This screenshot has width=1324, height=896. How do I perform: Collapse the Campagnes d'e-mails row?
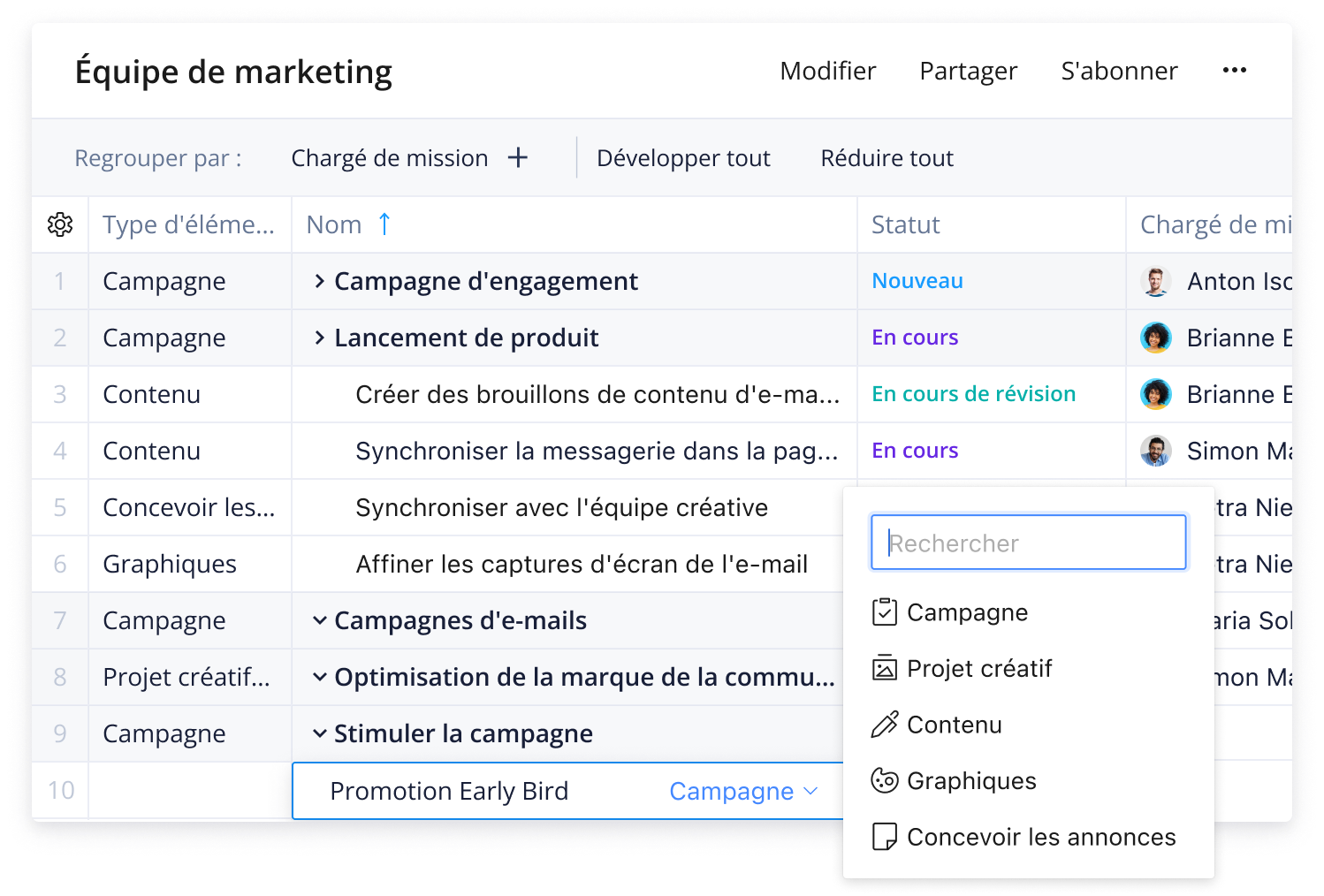pyautogui.click(x=320, y=620)
